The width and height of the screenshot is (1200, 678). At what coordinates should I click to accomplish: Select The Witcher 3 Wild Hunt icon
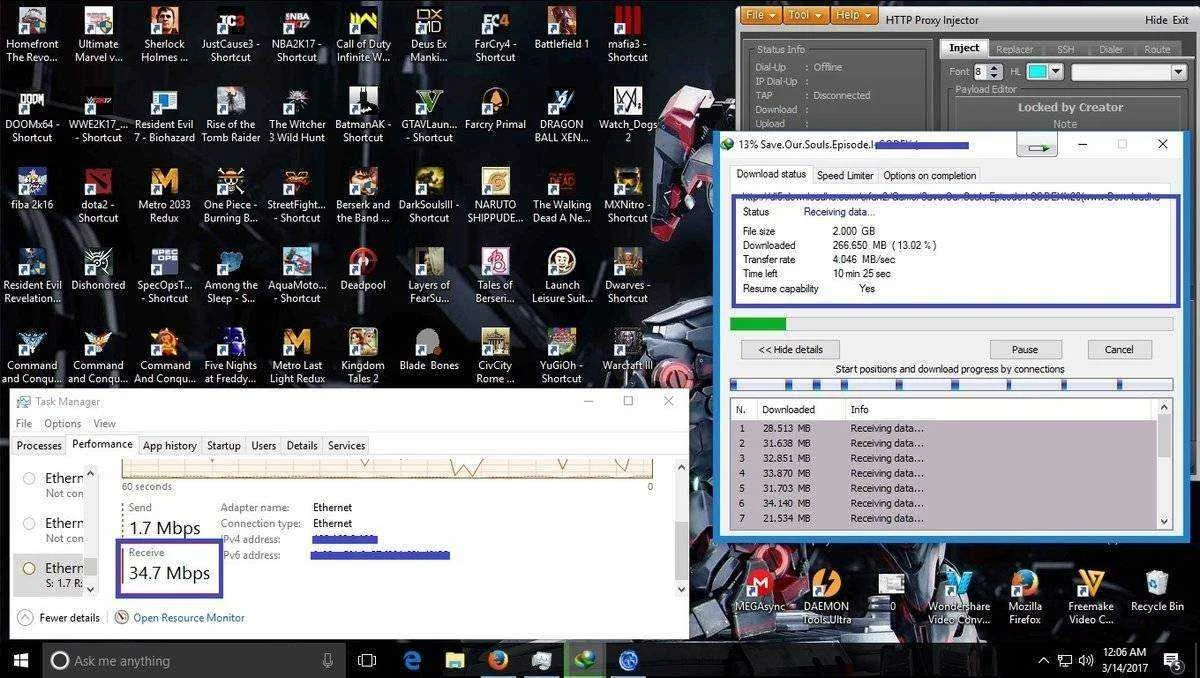pyautogui.click(x=297, y=116)
